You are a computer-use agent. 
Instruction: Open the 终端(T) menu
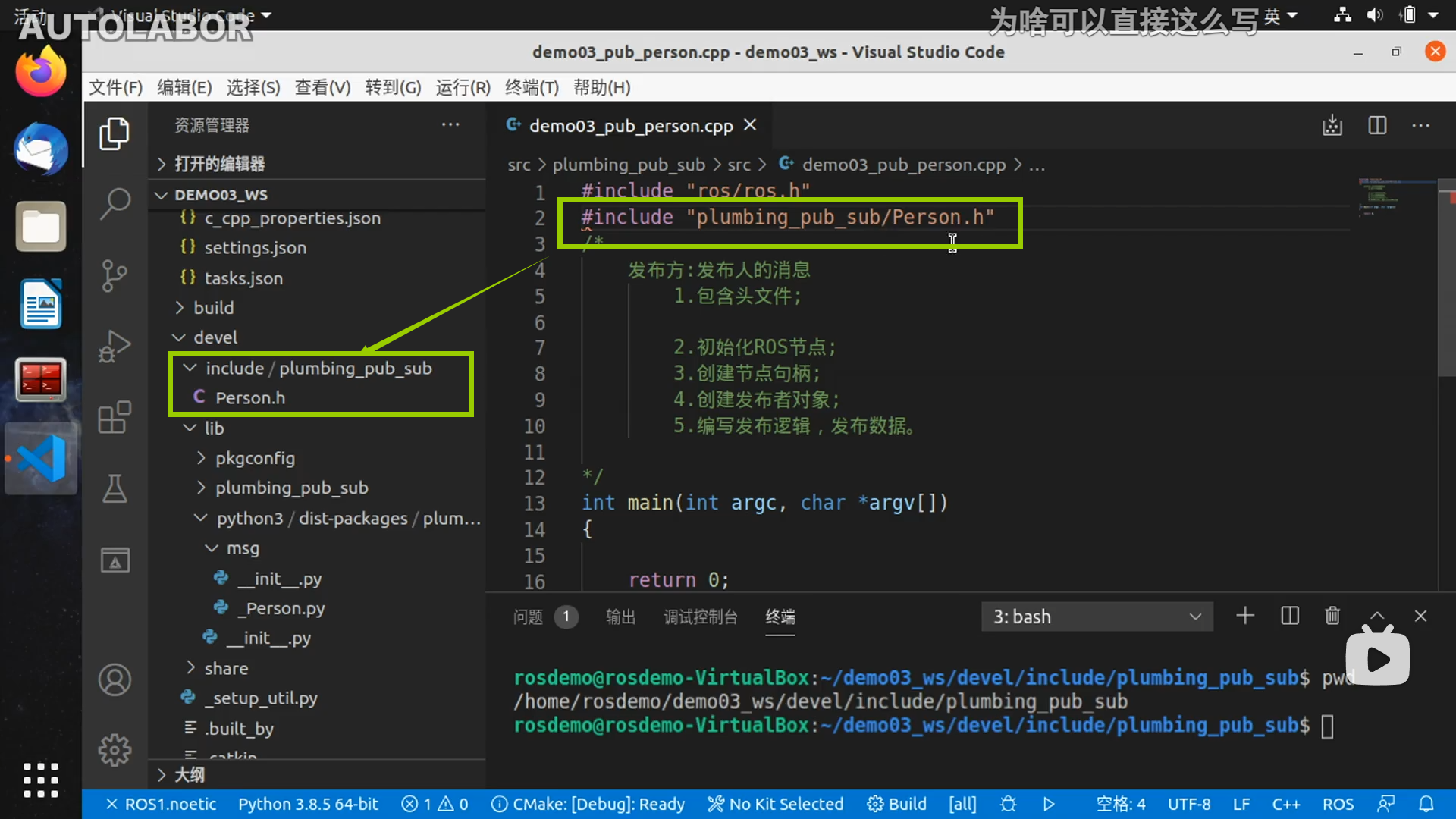pos(532,87)
